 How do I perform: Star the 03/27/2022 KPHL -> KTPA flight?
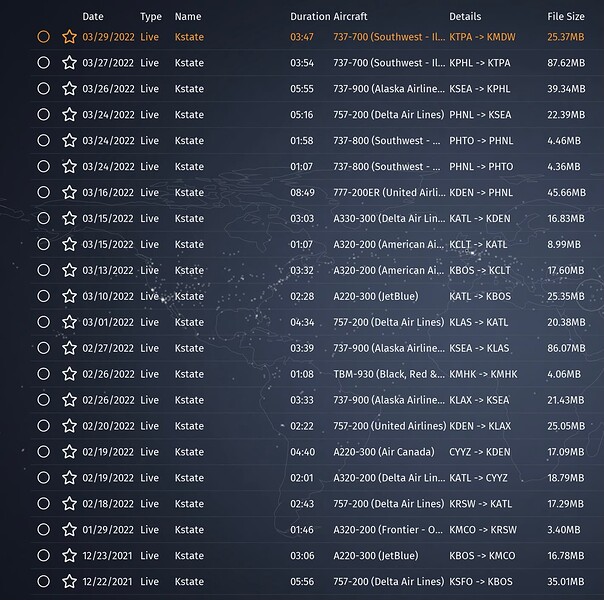pos(69,62)
